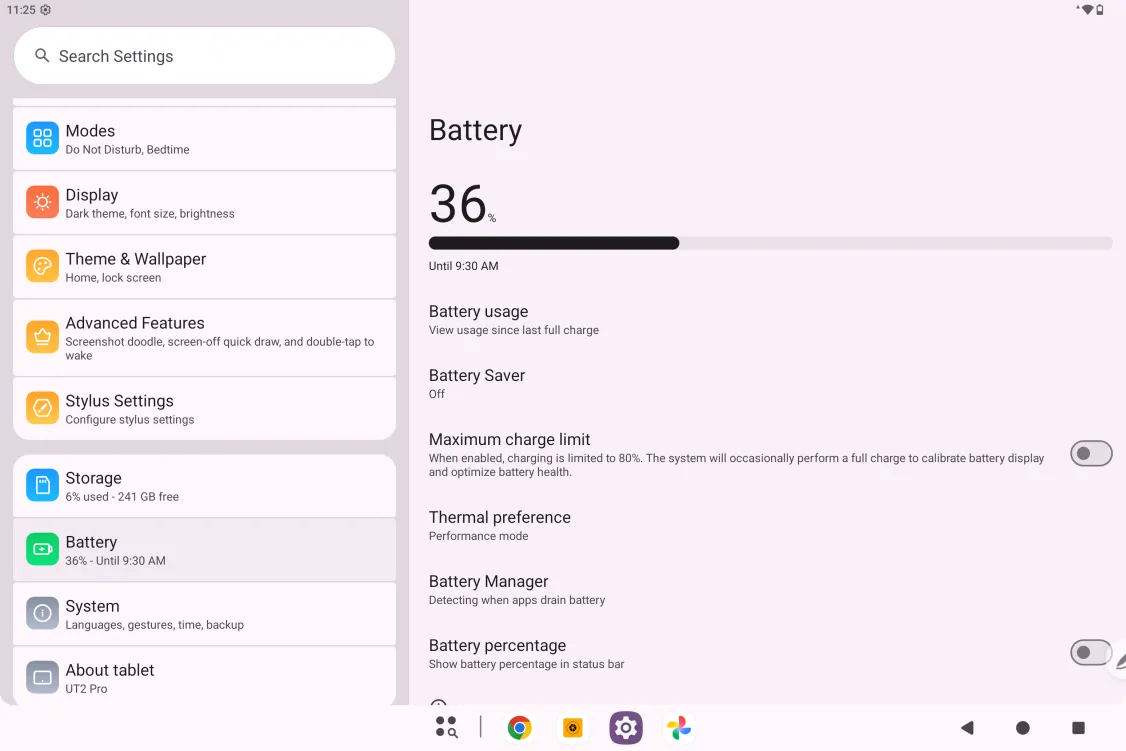The image size is (1126, 751).
Task: Select the Theme & Wallpaper palette icon
Action: point(42,266)
